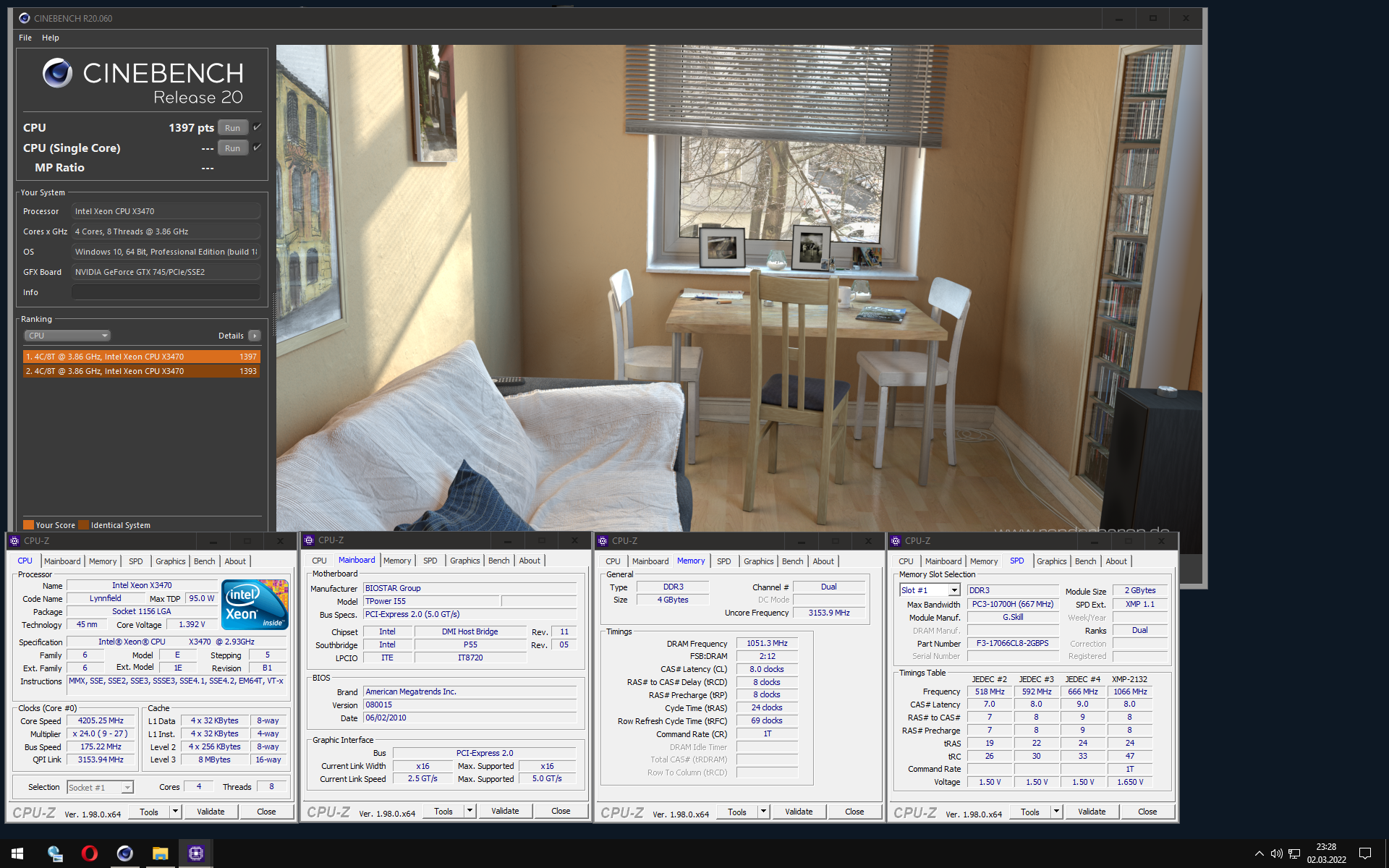Click the GFX Board field
Image resolution: width=1389 pixels, height=868 pixels.
(166, 272)
